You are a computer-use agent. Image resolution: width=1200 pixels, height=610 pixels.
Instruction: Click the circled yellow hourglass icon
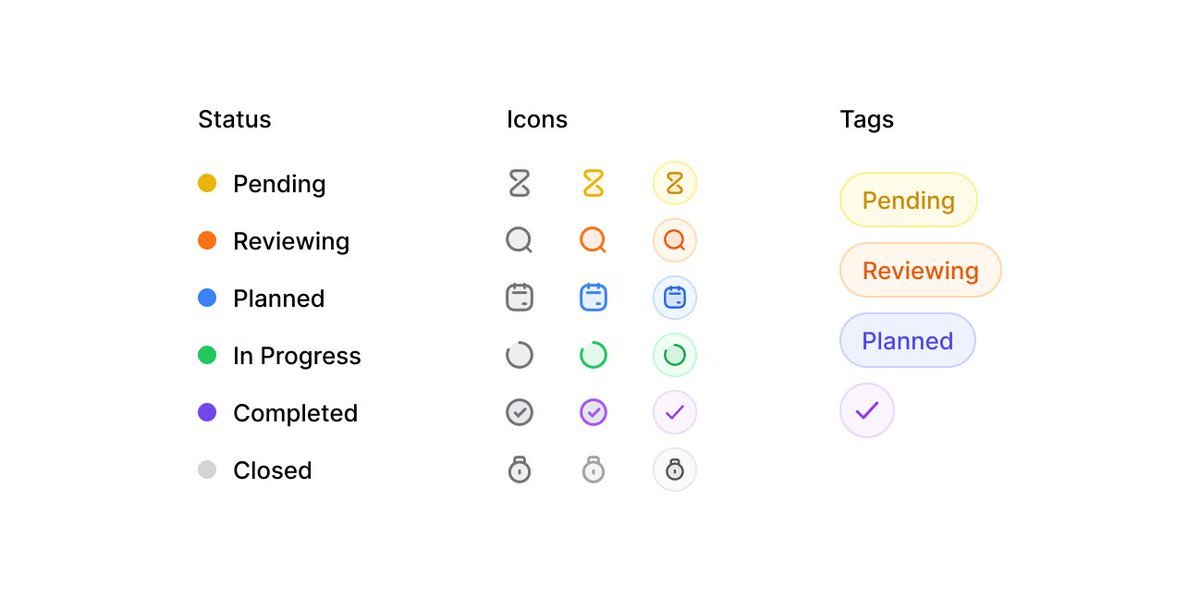point(675,183)
